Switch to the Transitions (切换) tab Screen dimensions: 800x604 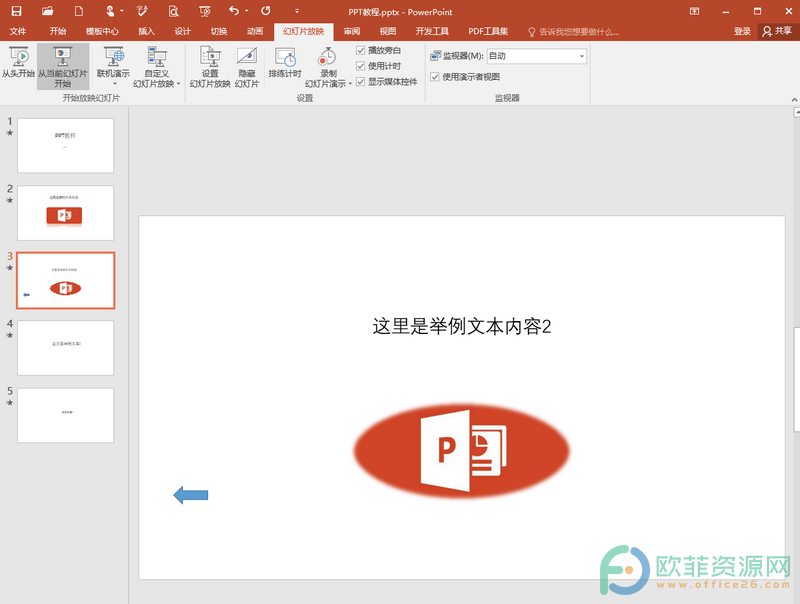click(219, 32)
